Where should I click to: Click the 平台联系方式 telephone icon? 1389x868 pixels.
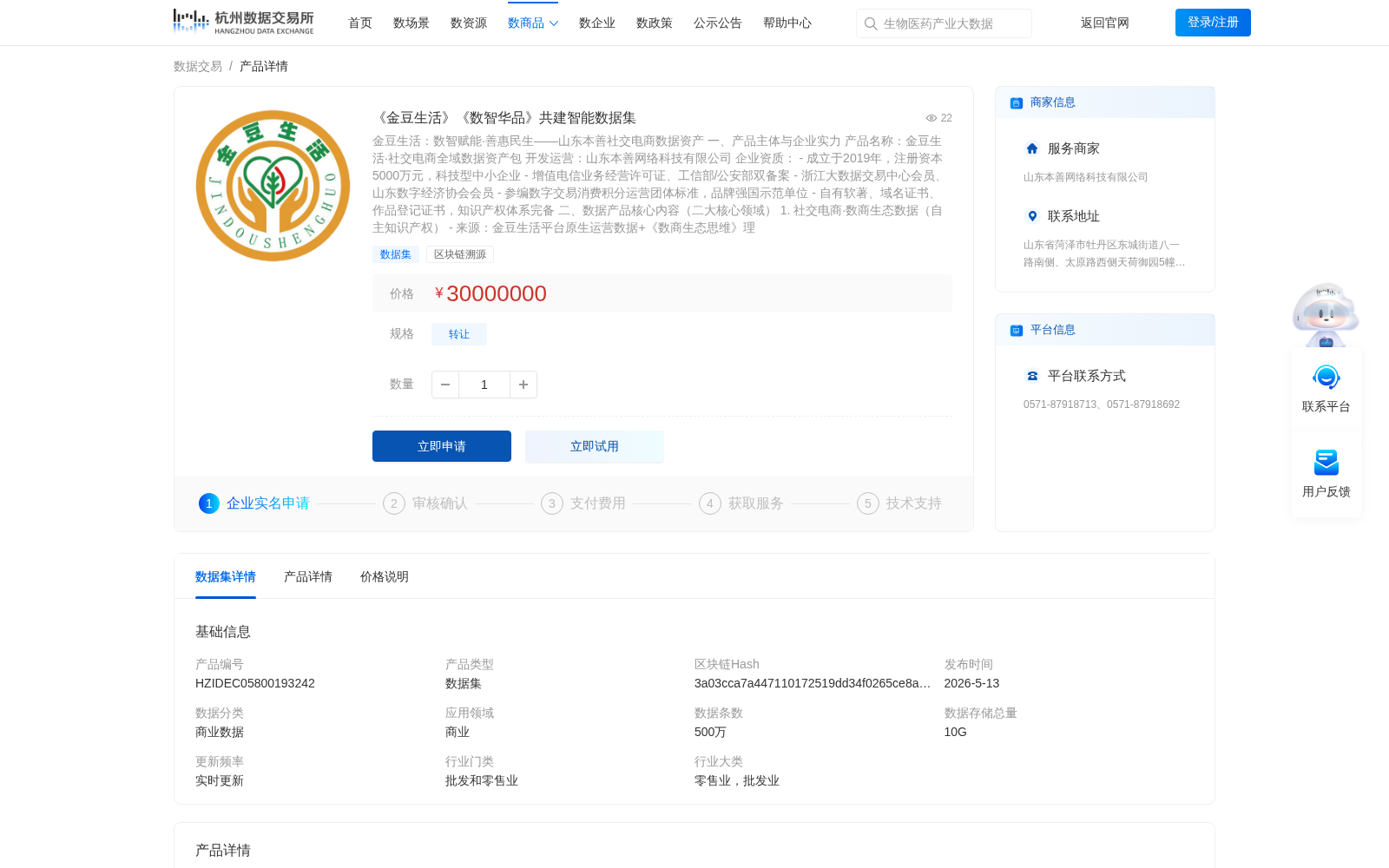pos(1032,376)
